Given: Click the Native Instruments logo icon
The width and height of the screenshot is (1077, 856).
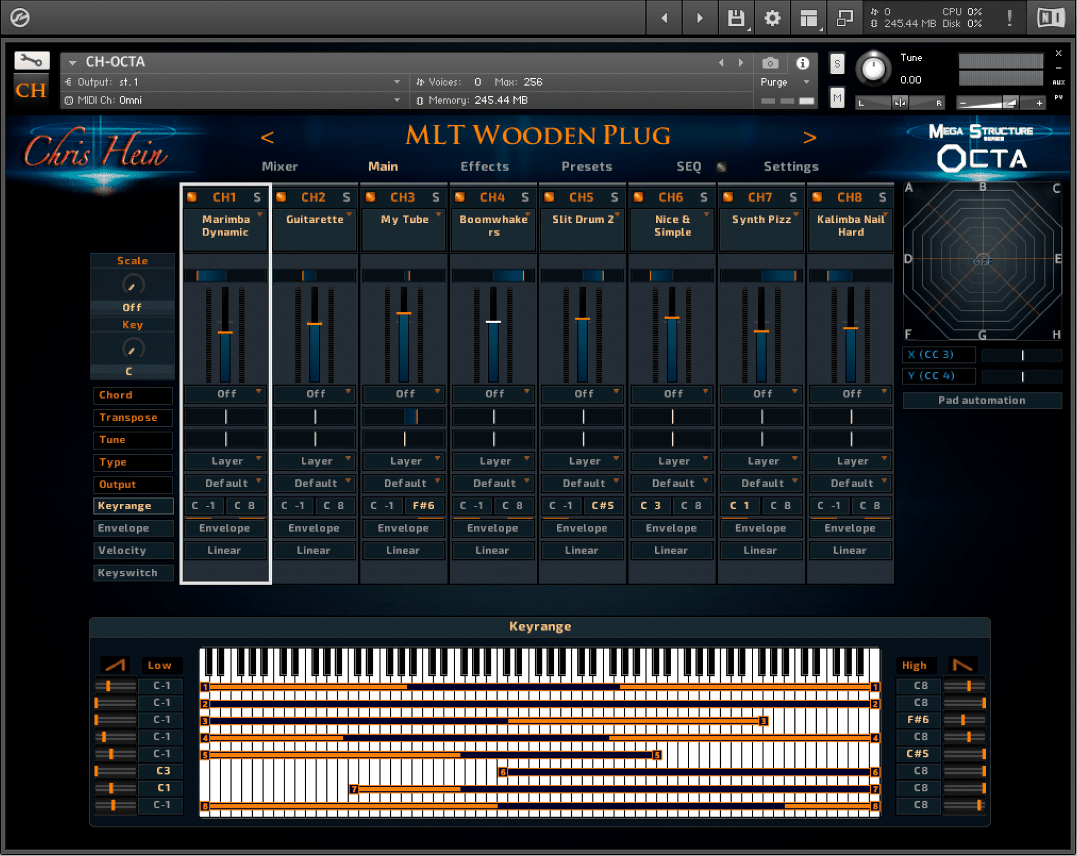Looking at the screenshot, I should pyautogui.click(x=1050, y=17).
